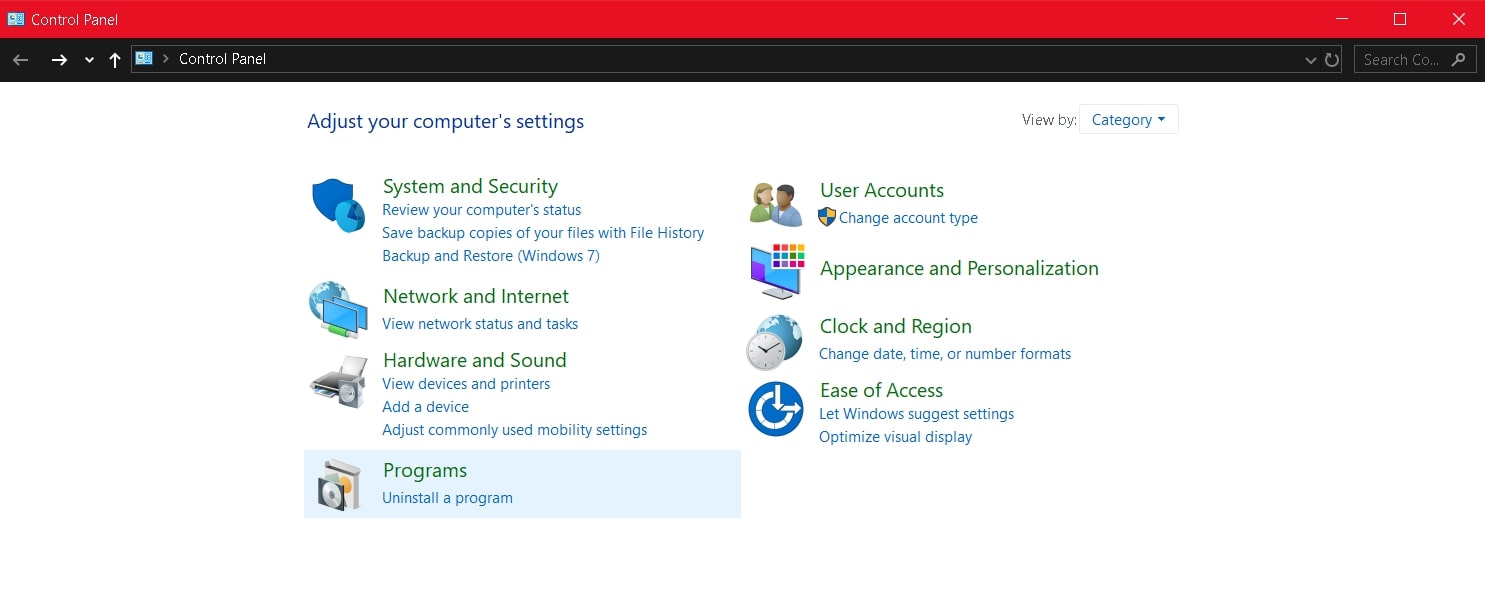
Task: Click Change account type link
Action: (x=908, y=218)
